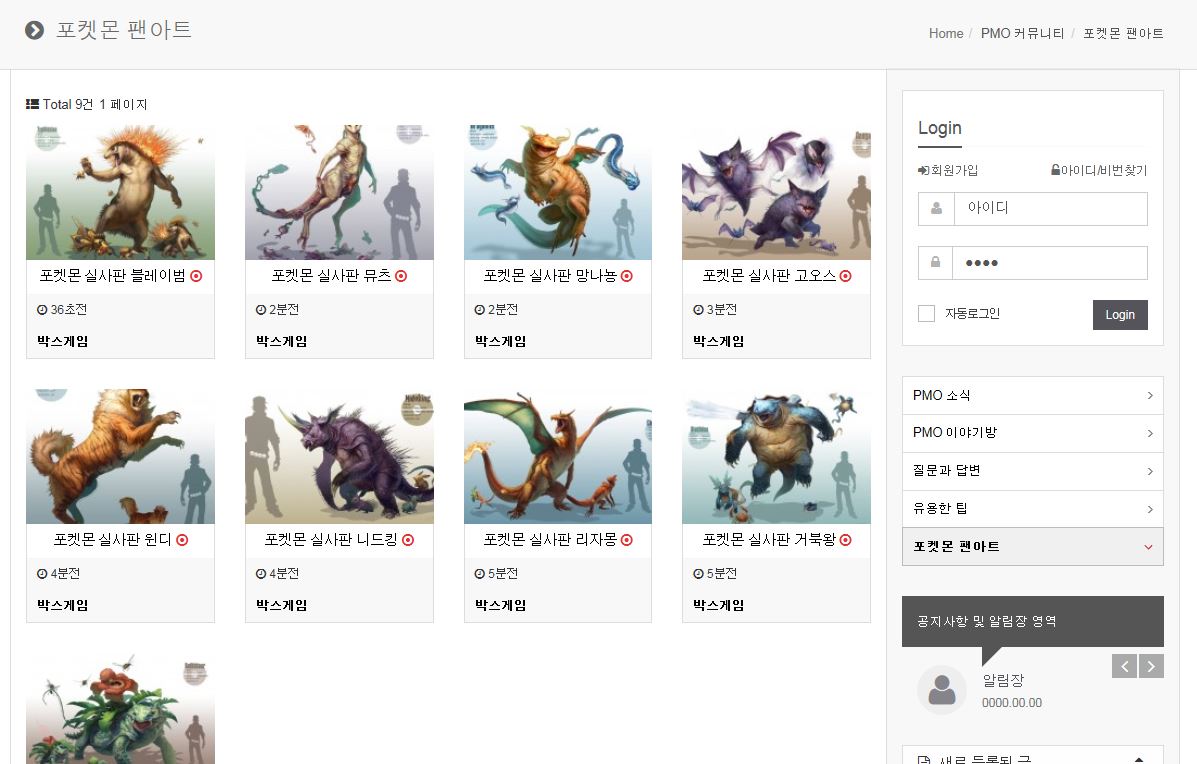Open post 포켓몬 실사판 망나뇽
This screenshot has height=764, width=1197.
(550, 276)
